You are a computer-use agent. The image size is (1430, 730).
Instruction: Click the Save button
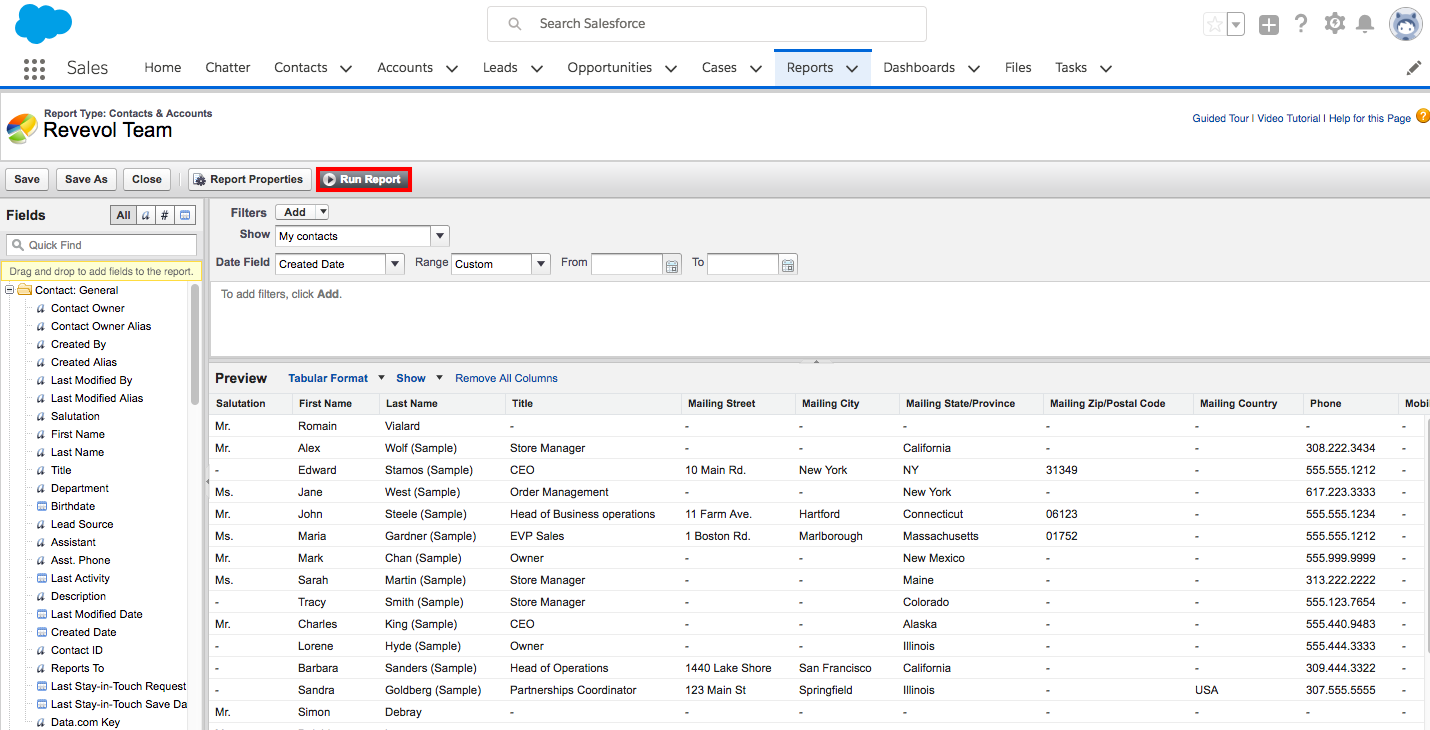pyautogui.click(x=27, y=179)
